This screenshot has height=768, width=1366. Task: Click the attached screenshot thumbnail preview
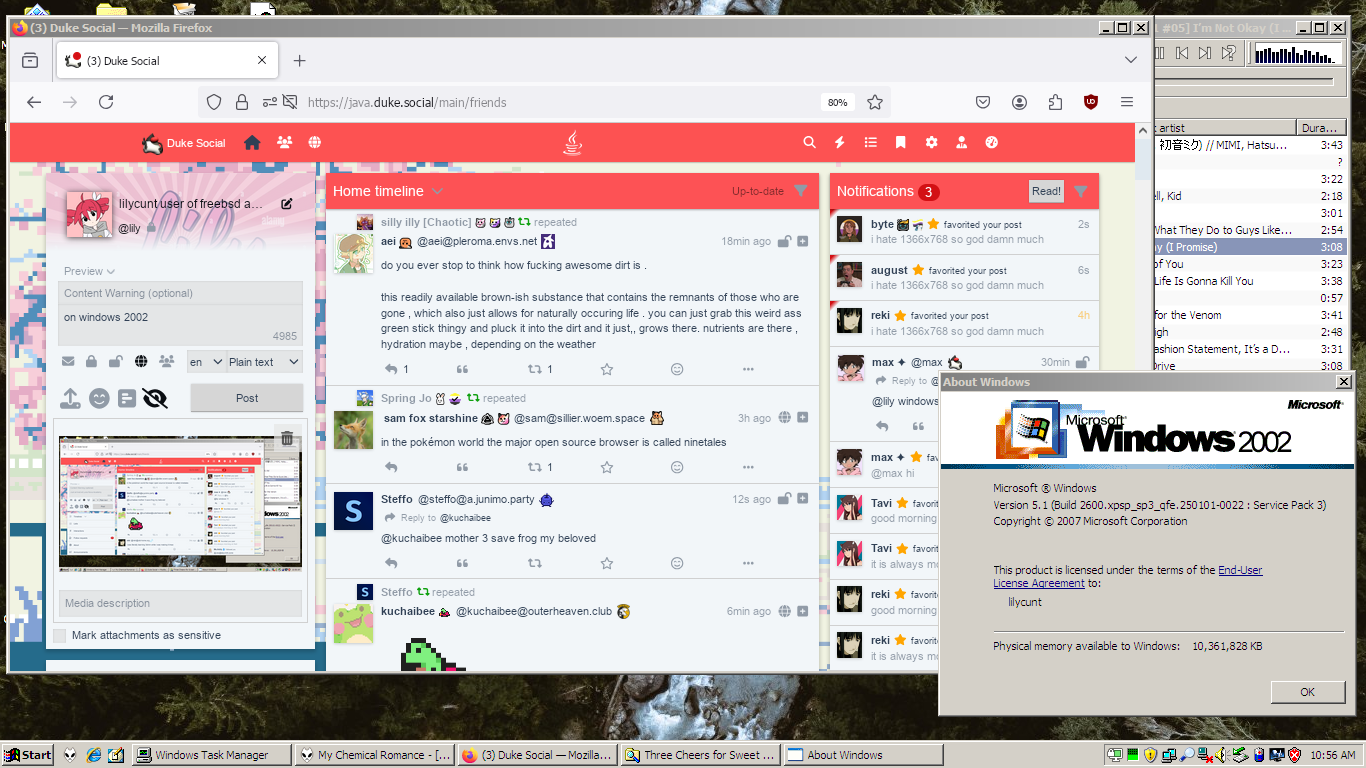coord(180,503)
